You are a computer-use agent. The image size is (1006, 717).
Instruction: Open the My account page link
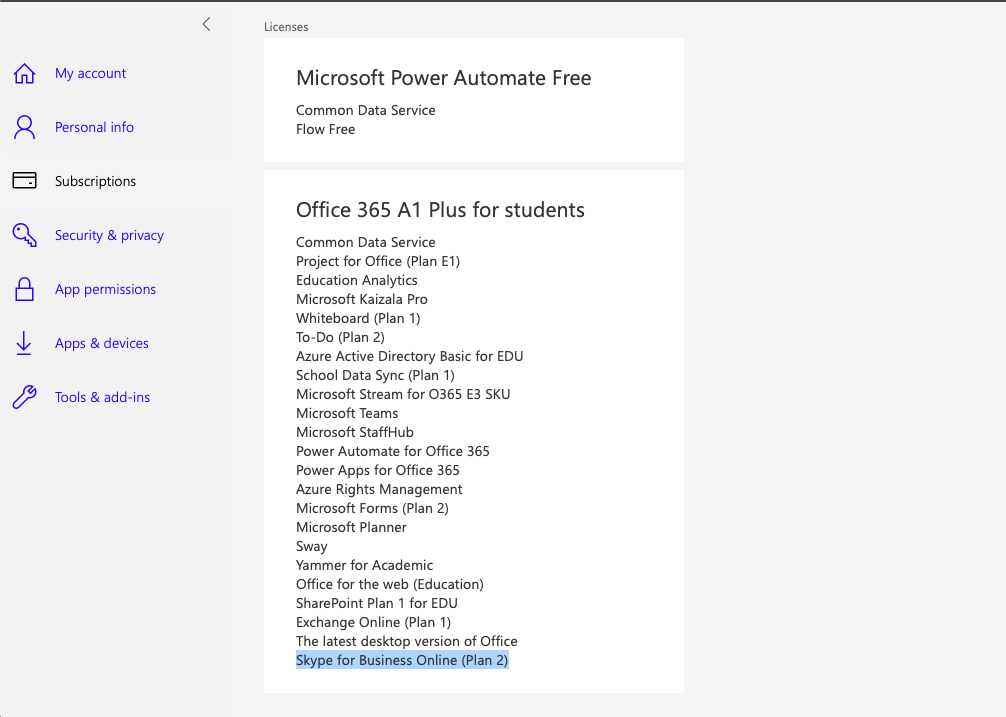[90, 73]
